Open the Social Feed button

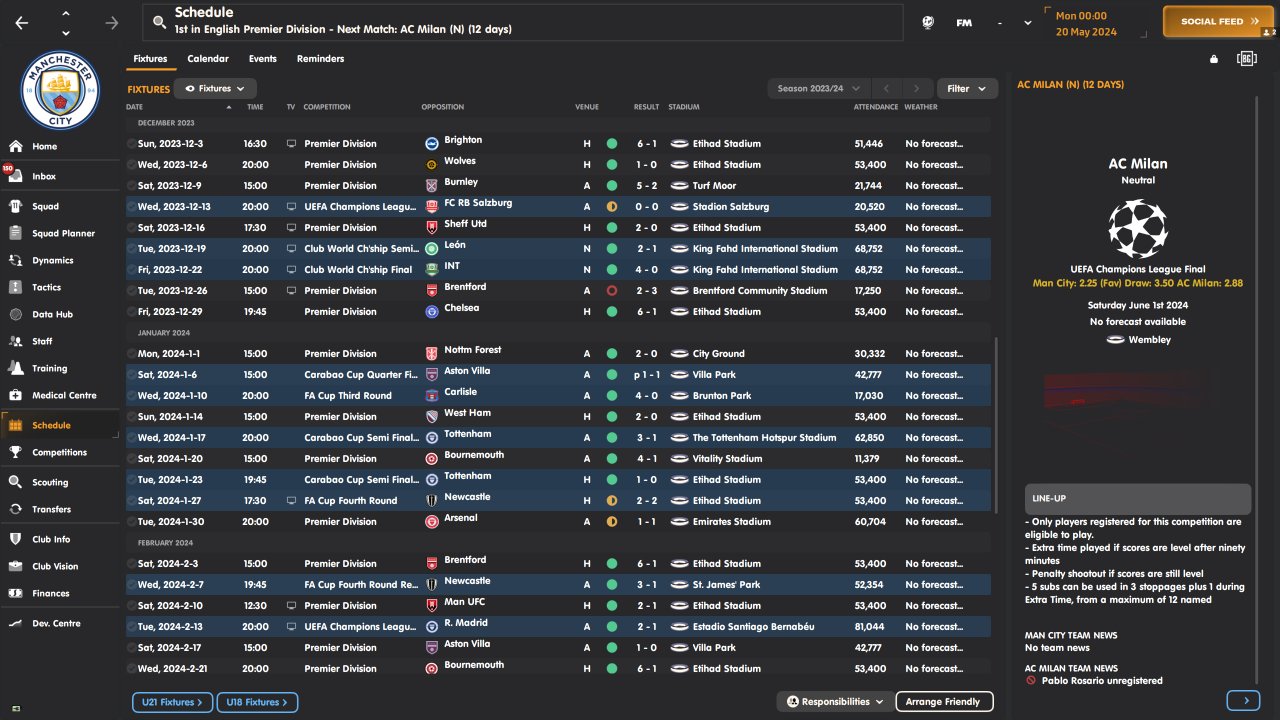point(1218,21)
